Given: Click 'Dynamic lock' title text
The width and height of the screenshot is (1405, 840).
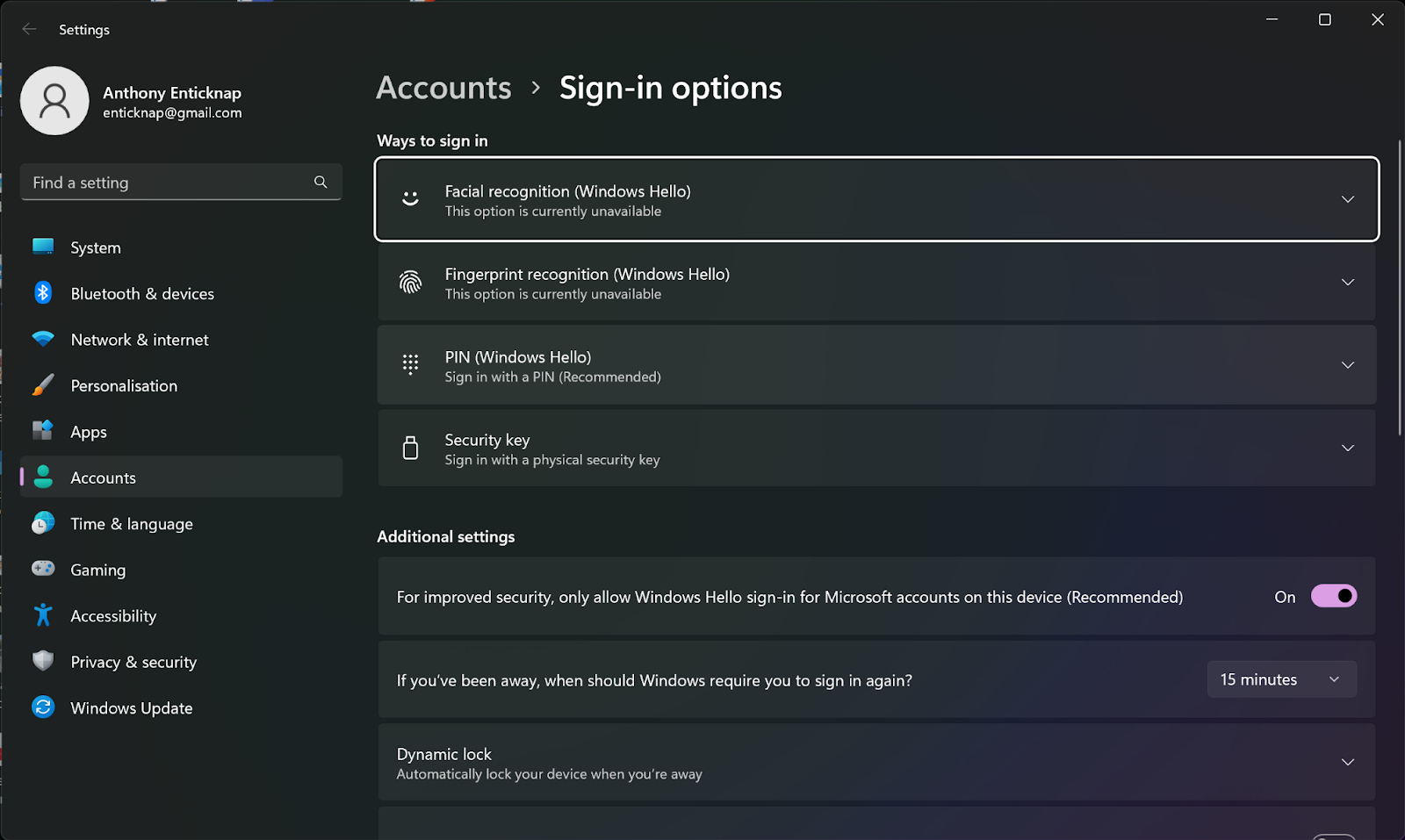Looking at the screenshot, I should point(443,754).
